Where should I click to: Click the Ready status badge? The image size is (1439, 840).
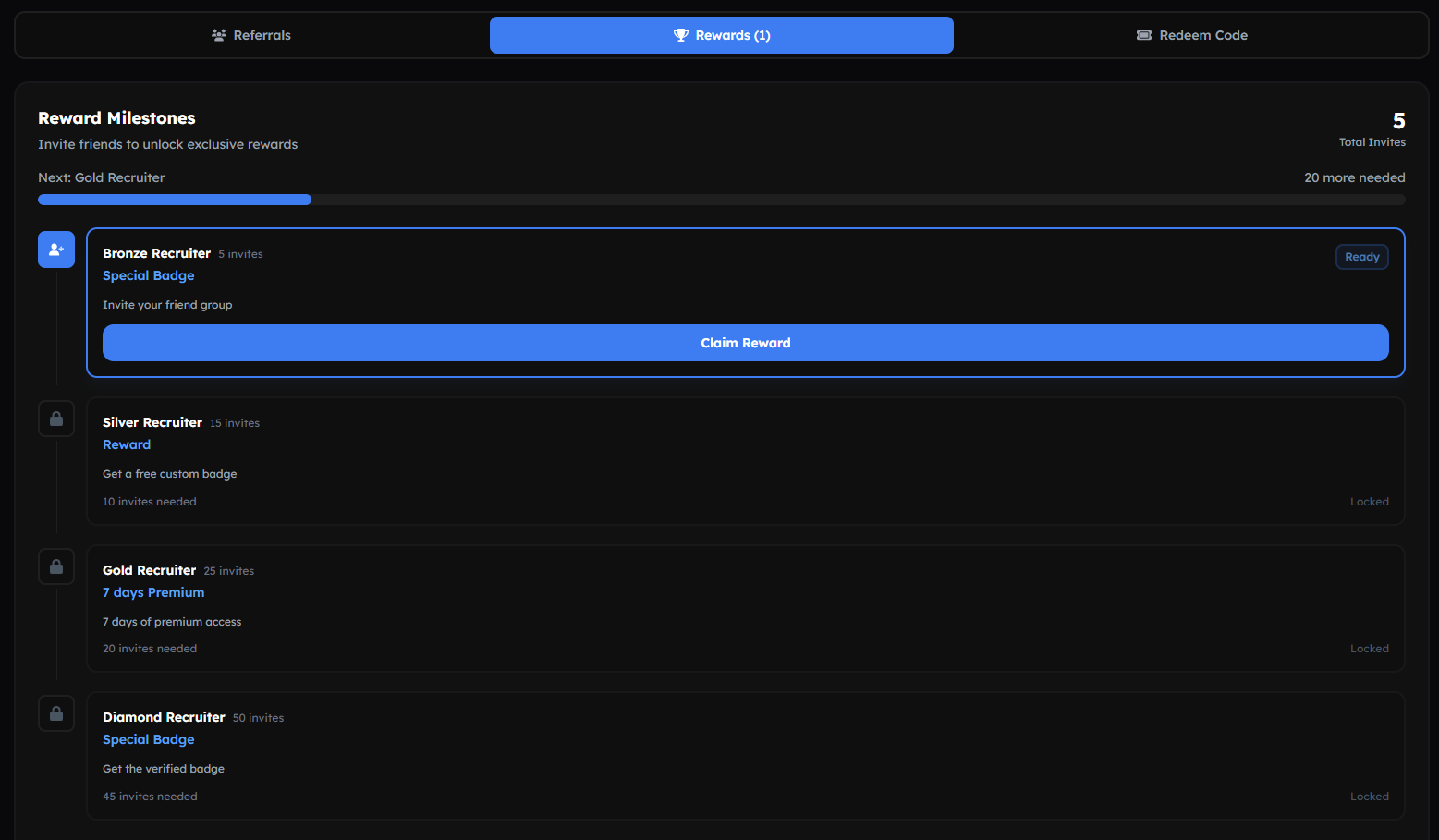1361,257
